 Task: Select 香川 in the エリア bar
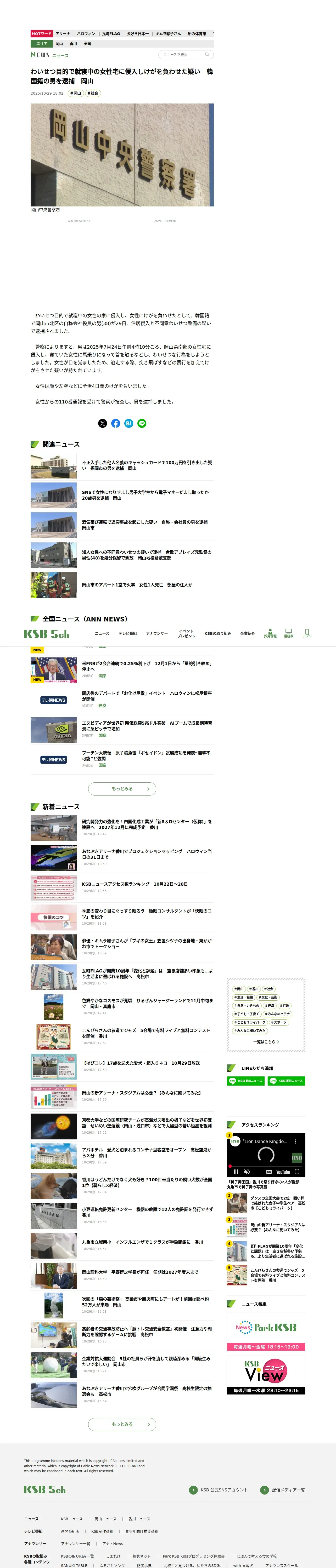73,44
